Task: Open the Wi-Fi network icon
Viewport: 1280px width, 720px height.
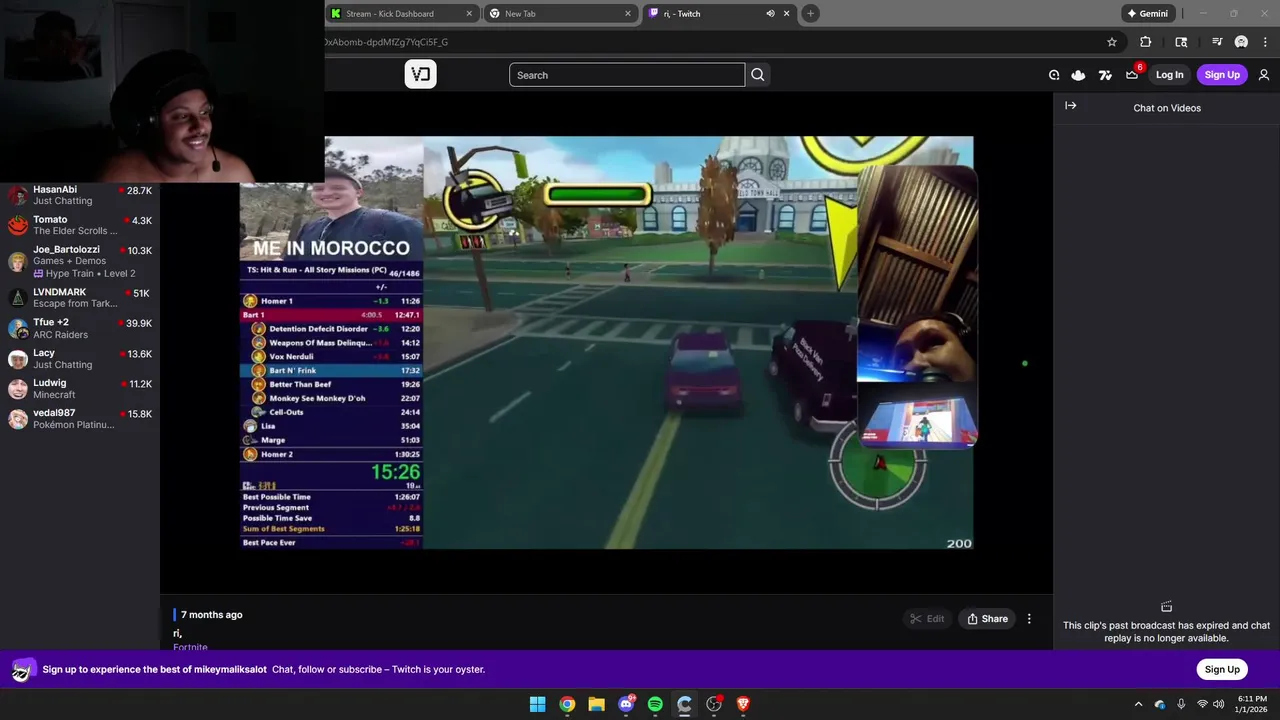Action: 1202,704
